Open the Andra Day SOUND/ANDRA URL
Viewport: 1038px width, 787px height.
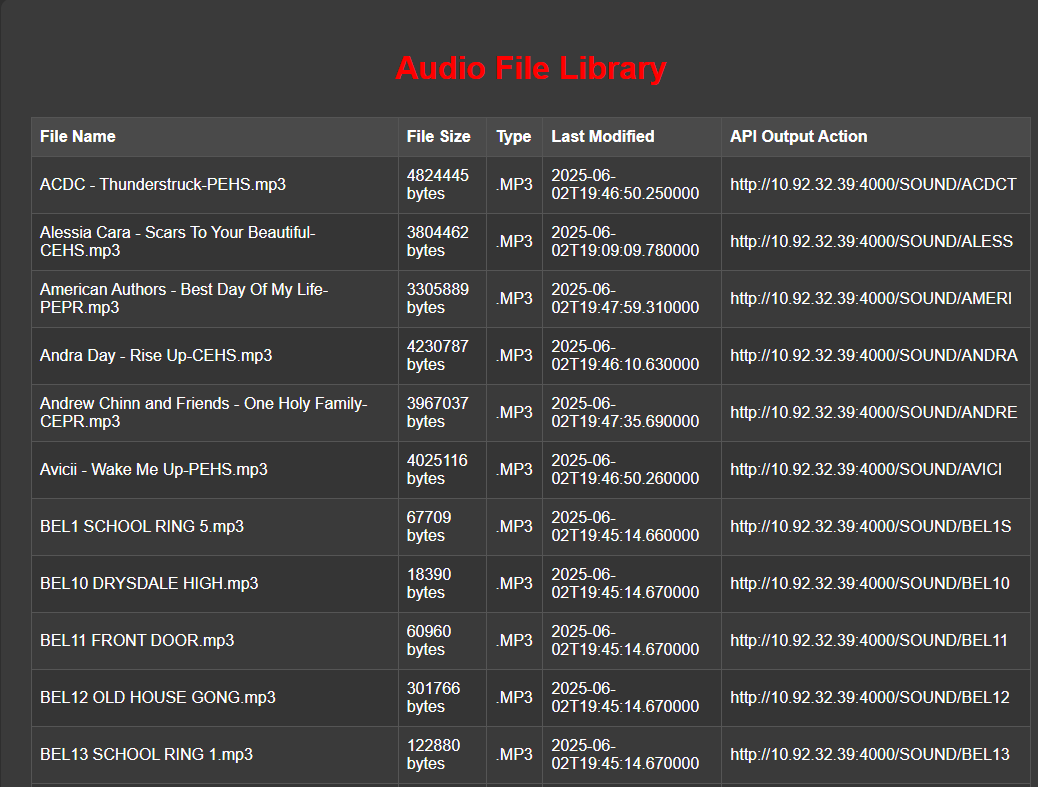coord(873,355)
